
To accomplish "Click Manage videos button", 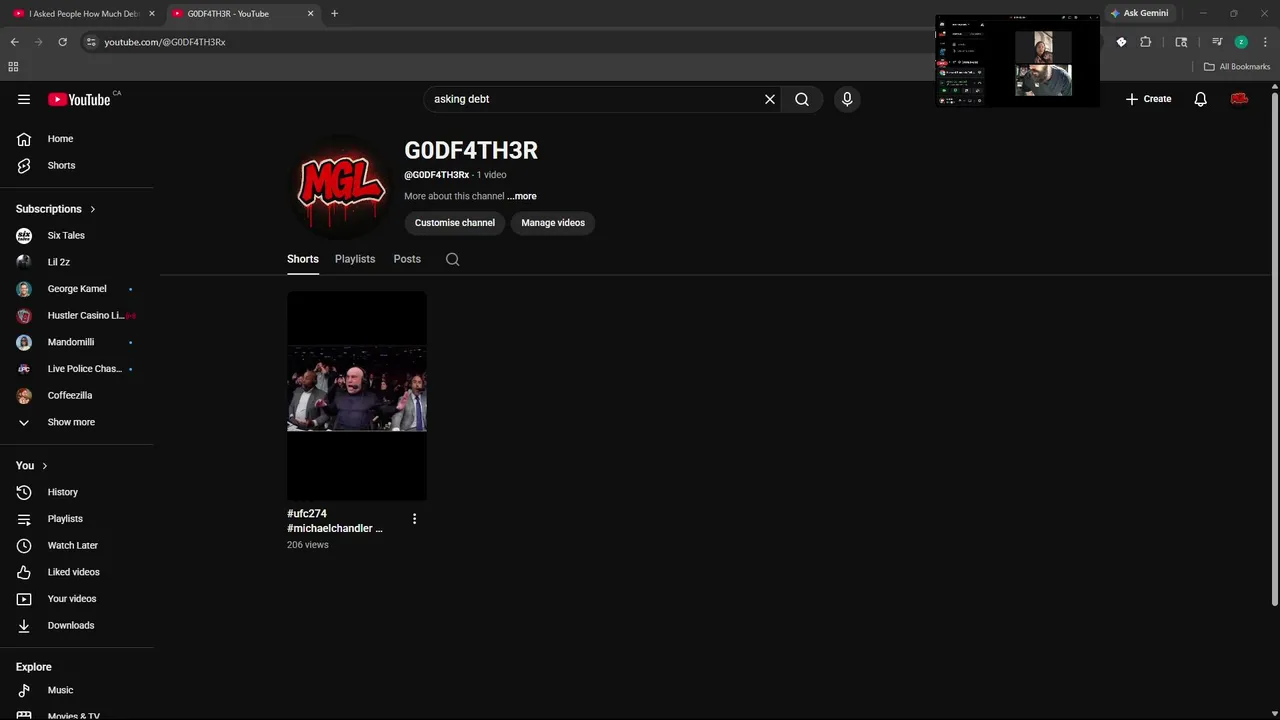I will [553, 223].
